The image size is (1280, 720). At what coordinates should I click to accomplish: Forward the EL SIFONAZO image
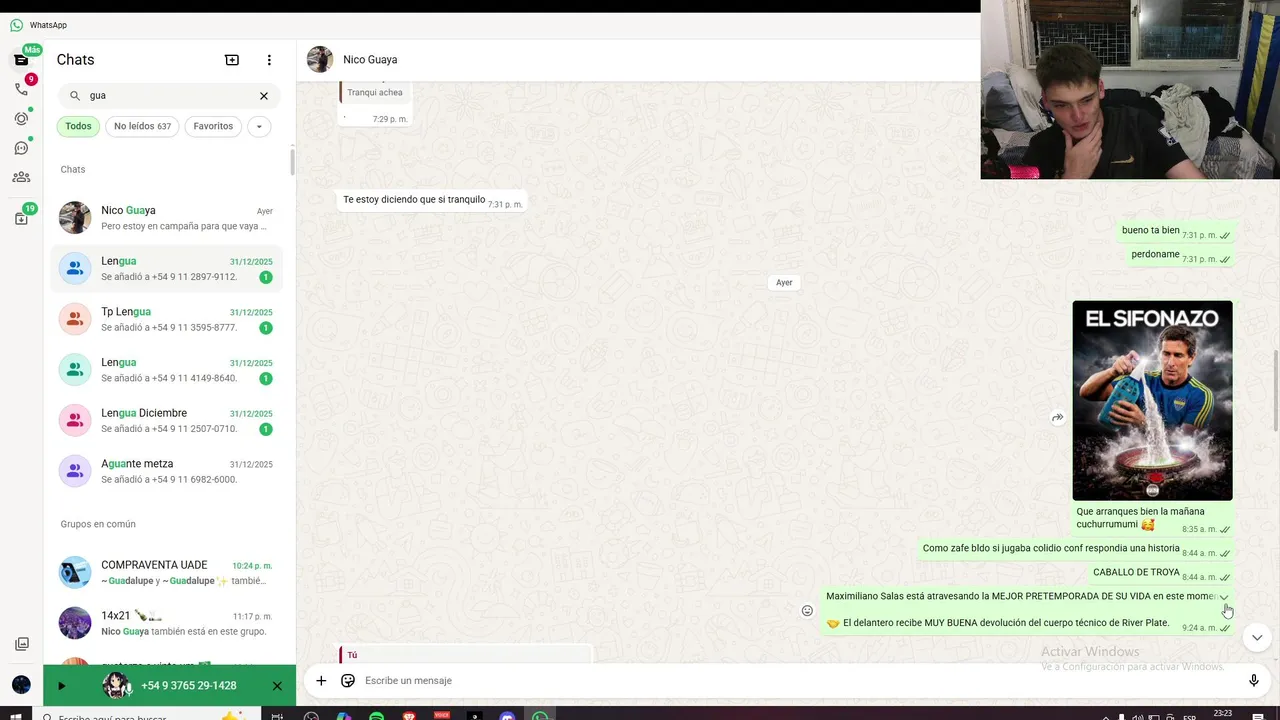[1057, 418]
